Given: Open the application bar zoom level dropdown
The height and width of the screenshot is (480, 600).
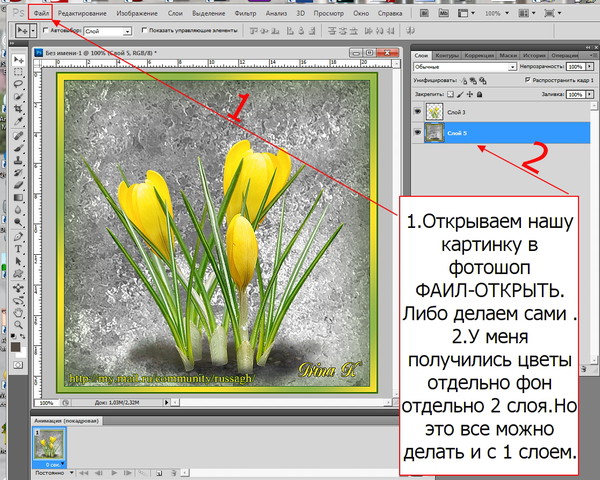Looking at the screenshot, I should pyautogui.click(x=507, y=13).
